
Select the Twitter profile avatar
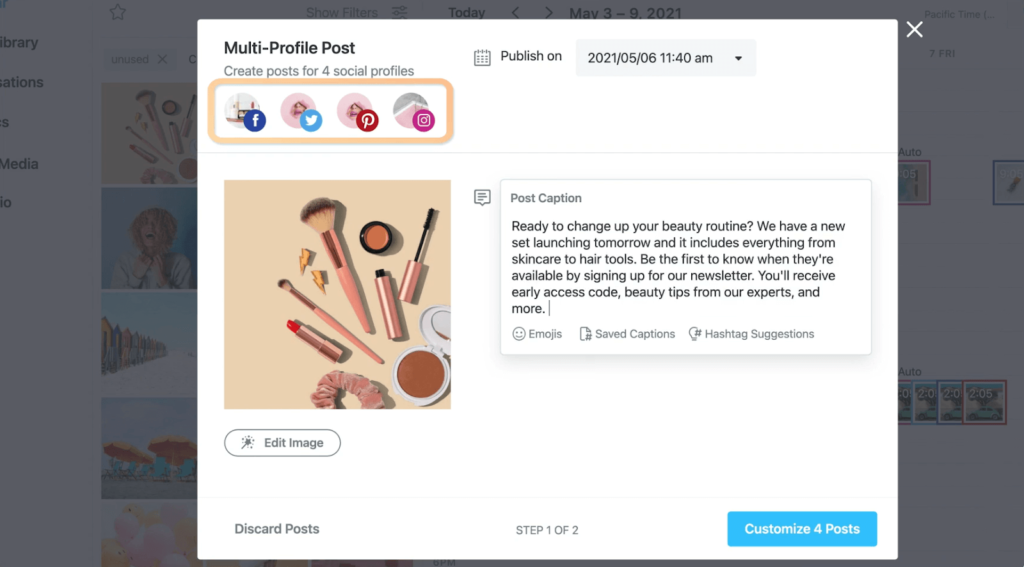[301, 112]
